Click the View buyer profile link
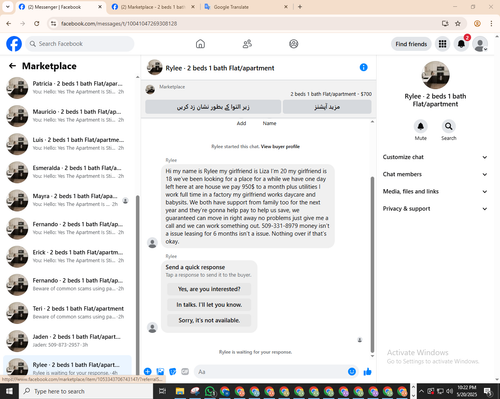The image size is (500, 399). click(280, 146)
